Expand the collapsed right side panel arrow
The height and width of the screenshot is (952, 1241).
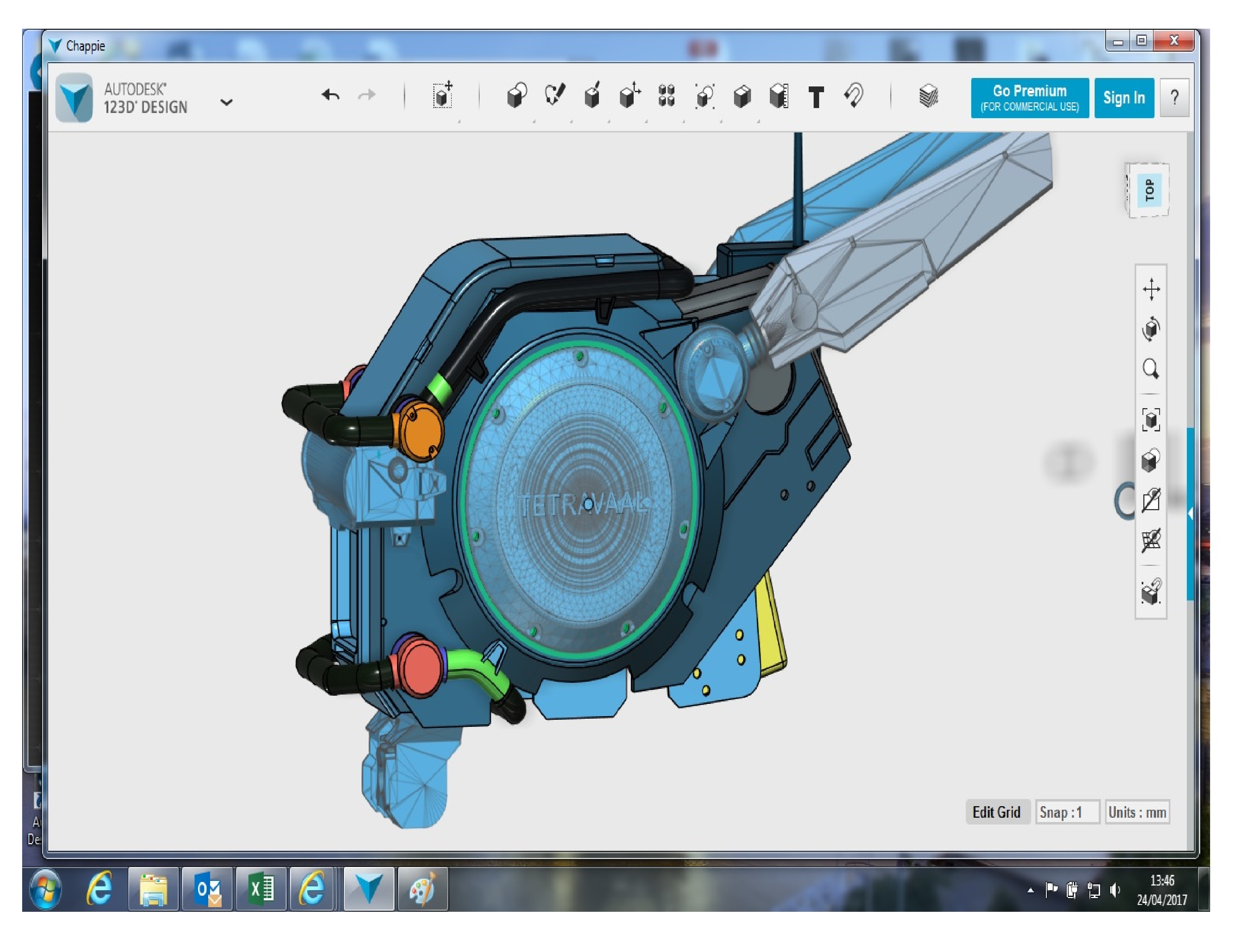tap(1190, 514)
